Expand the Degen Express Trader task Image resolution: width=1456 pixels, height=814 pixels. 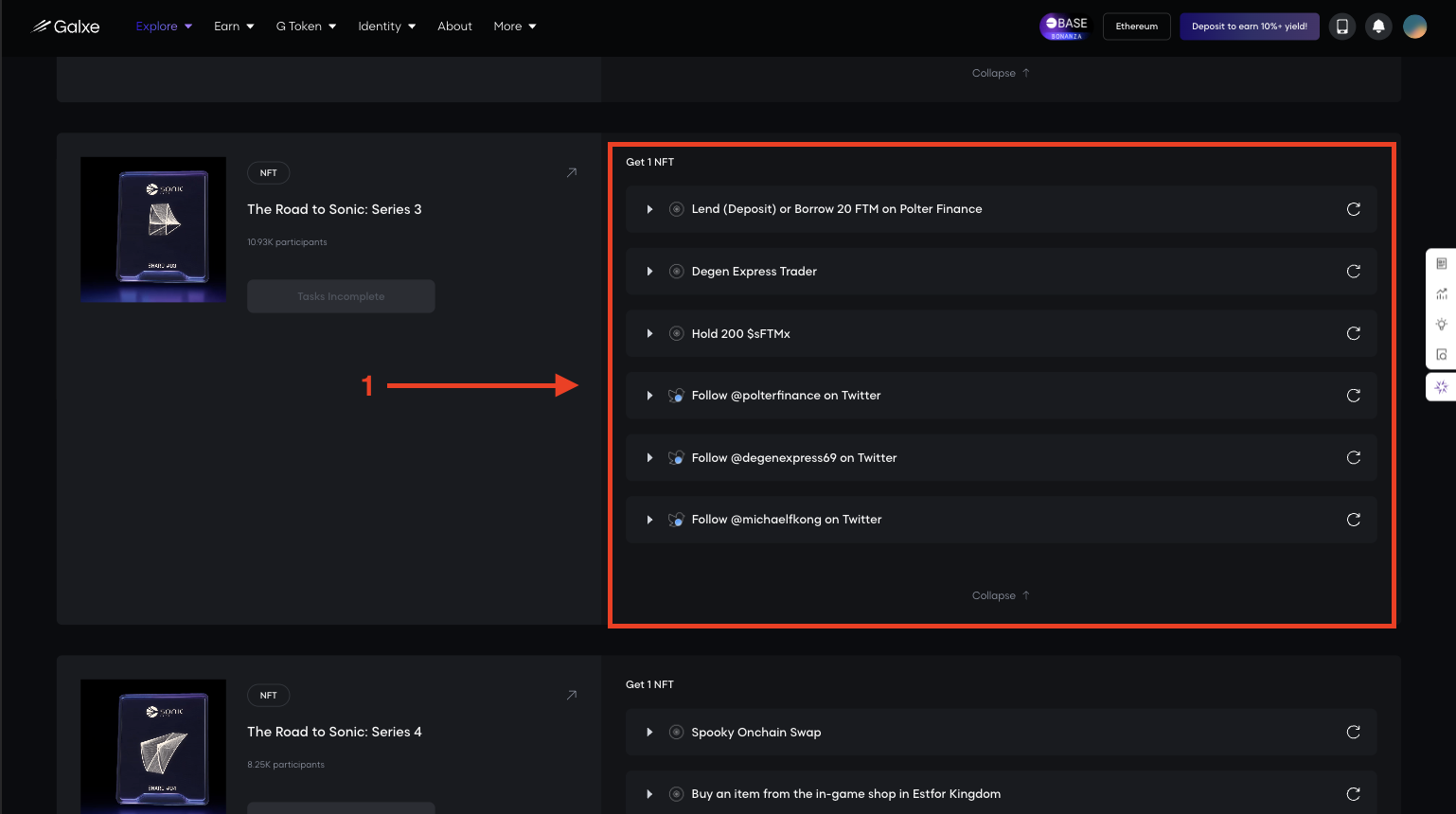[x=649, y=271]
